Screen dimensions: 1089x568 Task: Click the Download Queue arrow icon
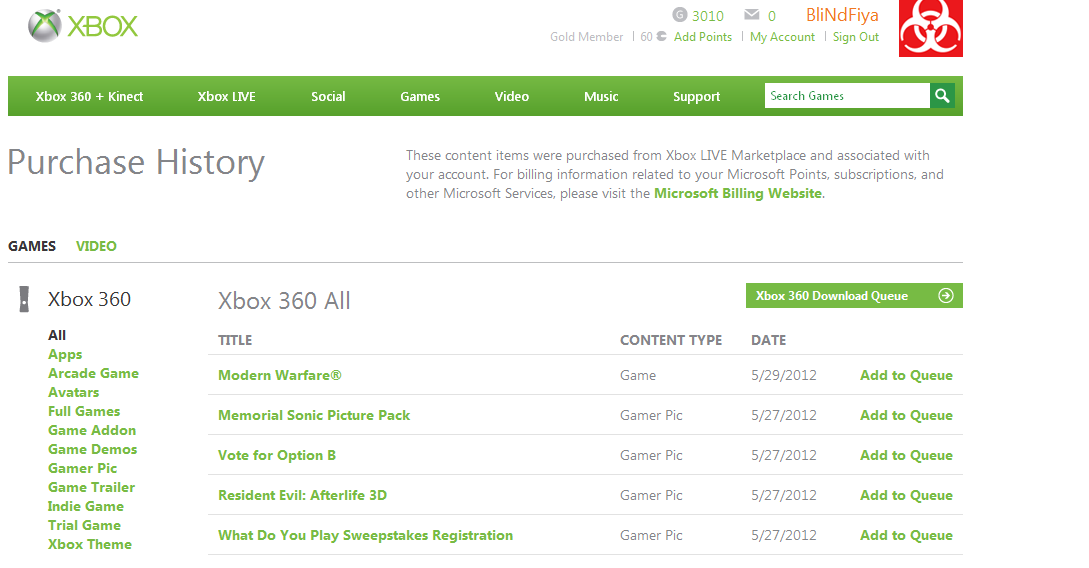click(x=946, y=296)
